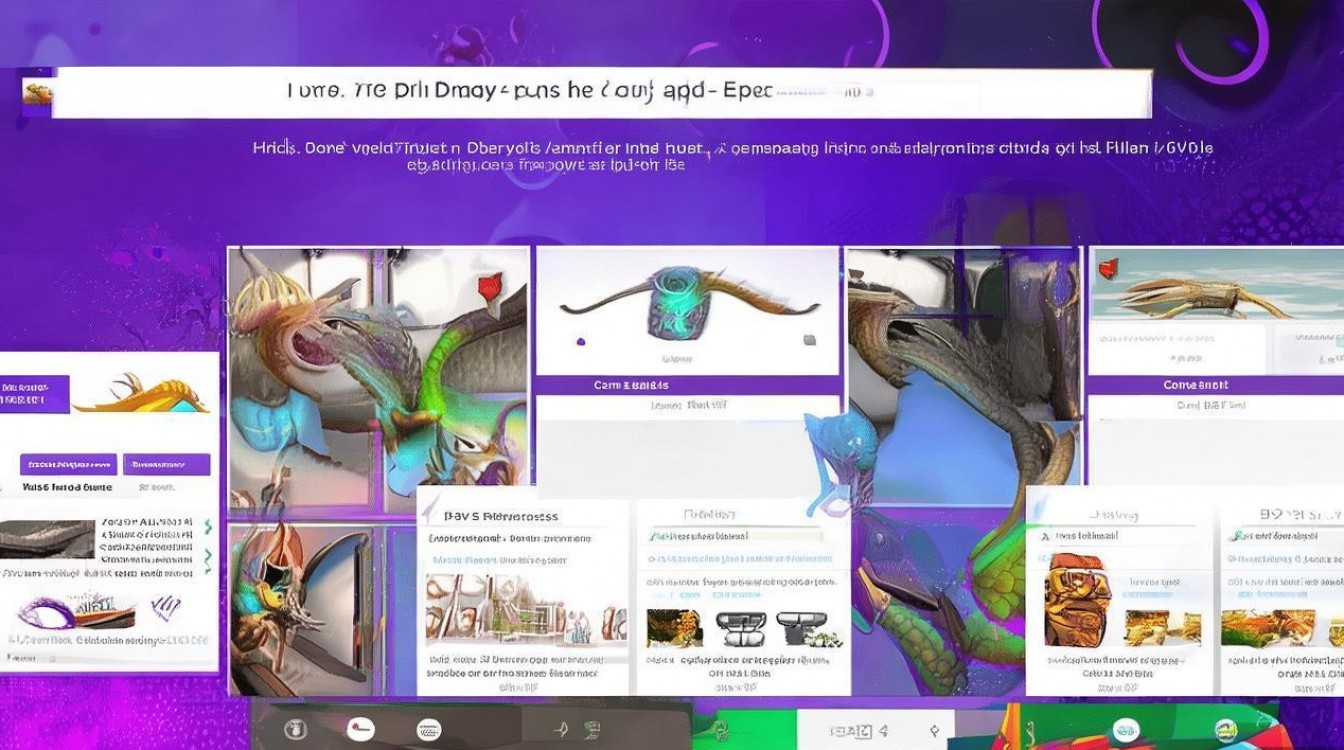Image resolution: width=1344 pixels, height=750 pixels.
Task: Click the third round icon in the dark bottom bar
Action: (x=430, y=729)
